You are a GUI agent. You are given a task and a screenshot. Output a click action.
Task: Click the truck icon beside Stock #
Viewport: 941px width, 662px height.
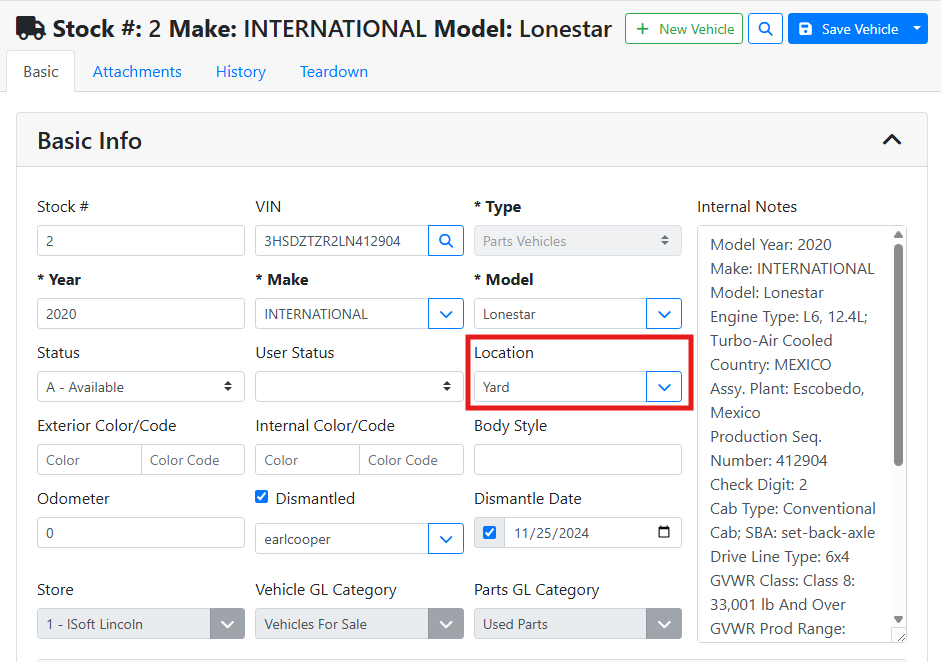click(x=31, y=29)
